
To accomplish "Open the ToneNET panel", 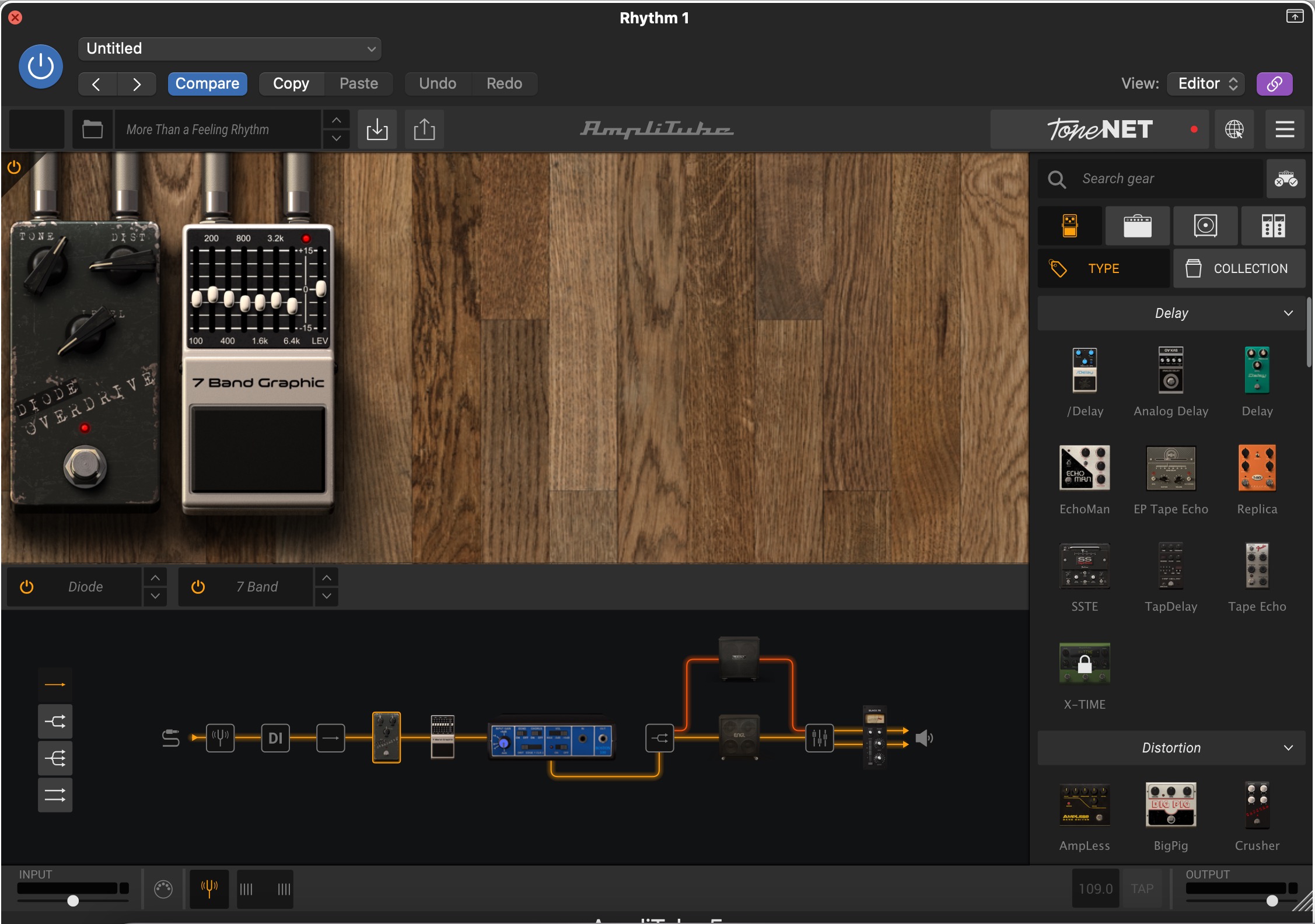I will tap(1099, 129).
